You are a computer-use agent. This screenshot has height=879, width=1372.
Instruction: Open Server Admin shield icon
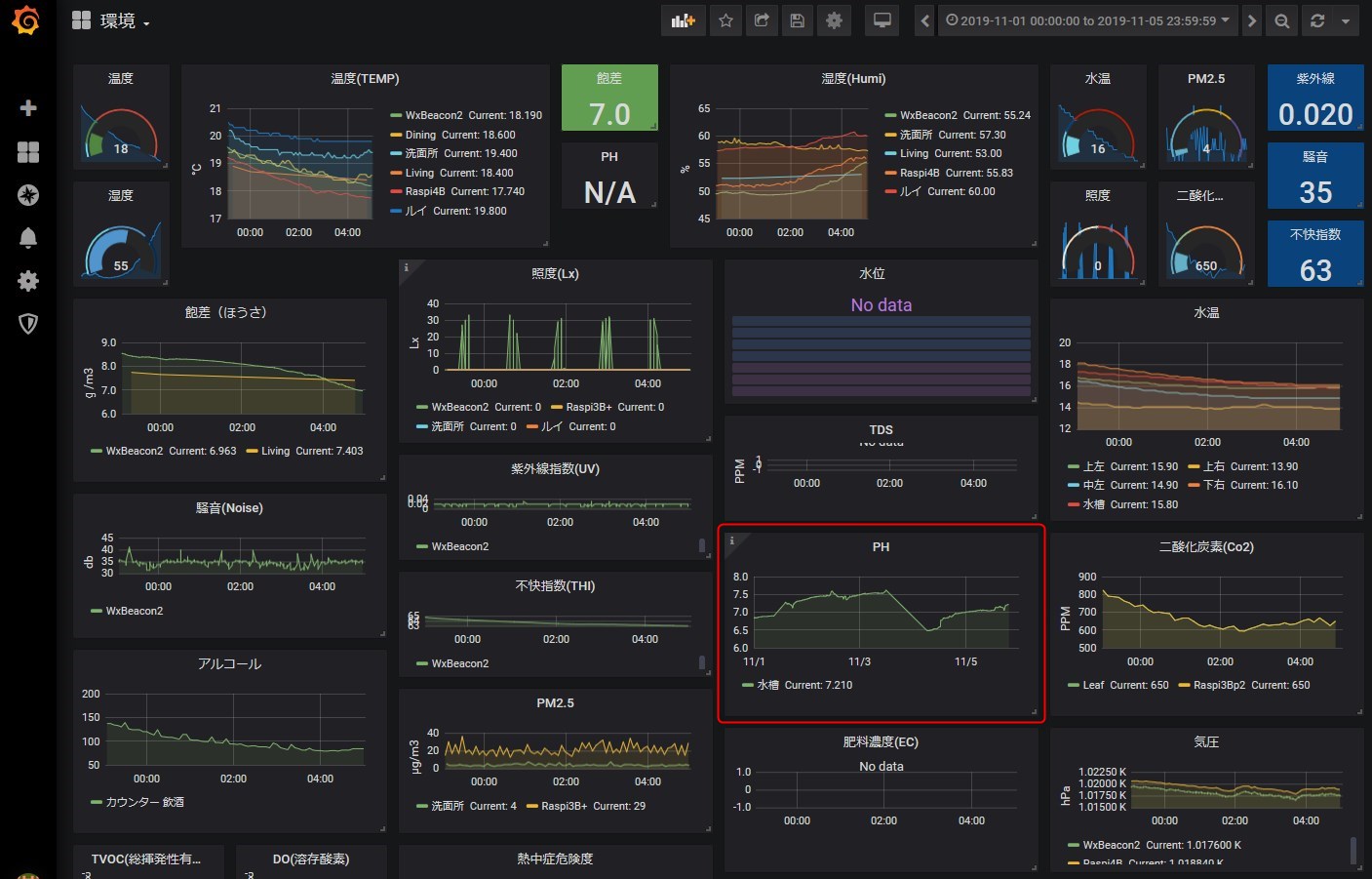28,324
